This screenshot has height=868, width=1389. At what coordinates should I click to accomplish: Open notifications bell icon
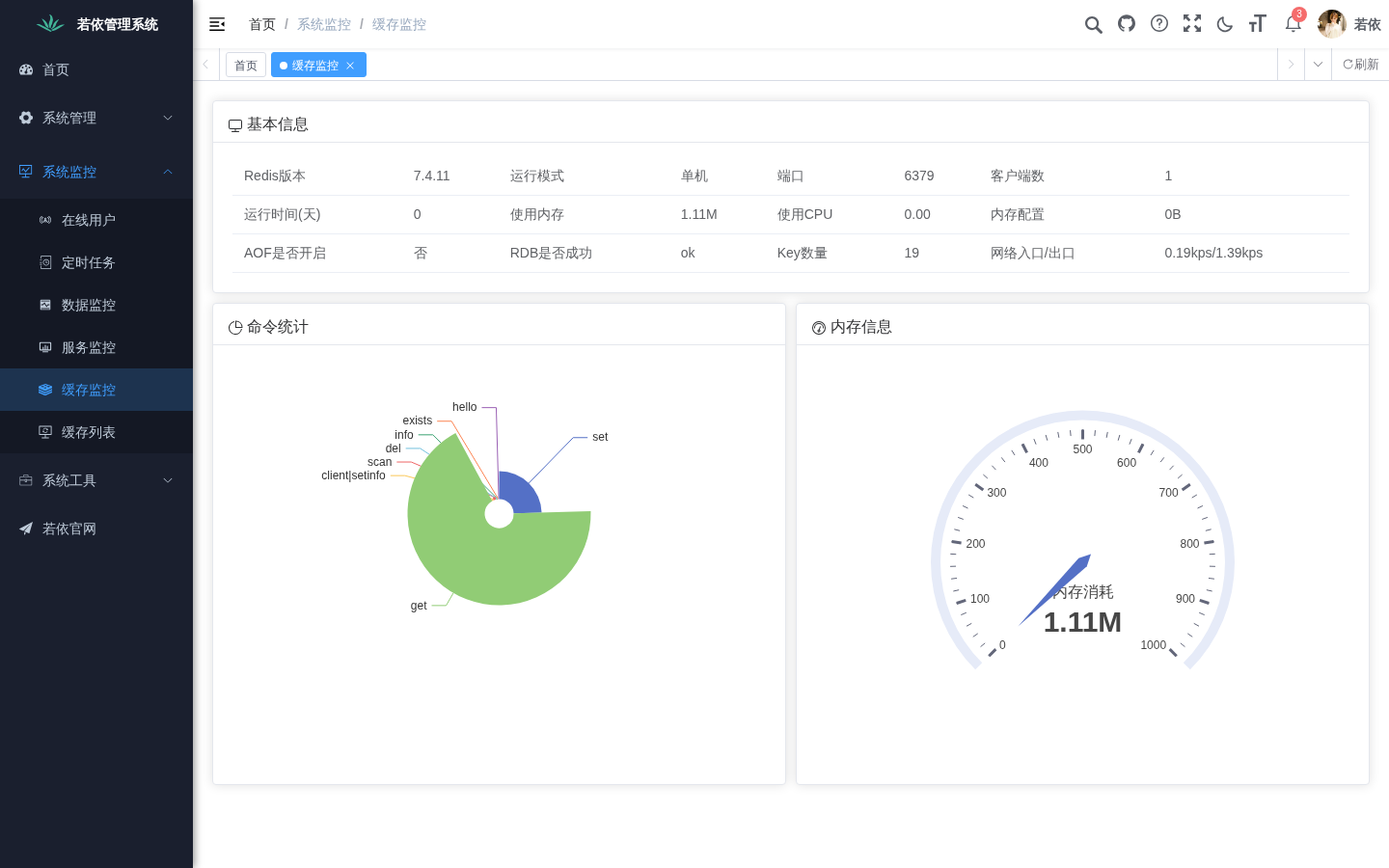pos(1293,24)
